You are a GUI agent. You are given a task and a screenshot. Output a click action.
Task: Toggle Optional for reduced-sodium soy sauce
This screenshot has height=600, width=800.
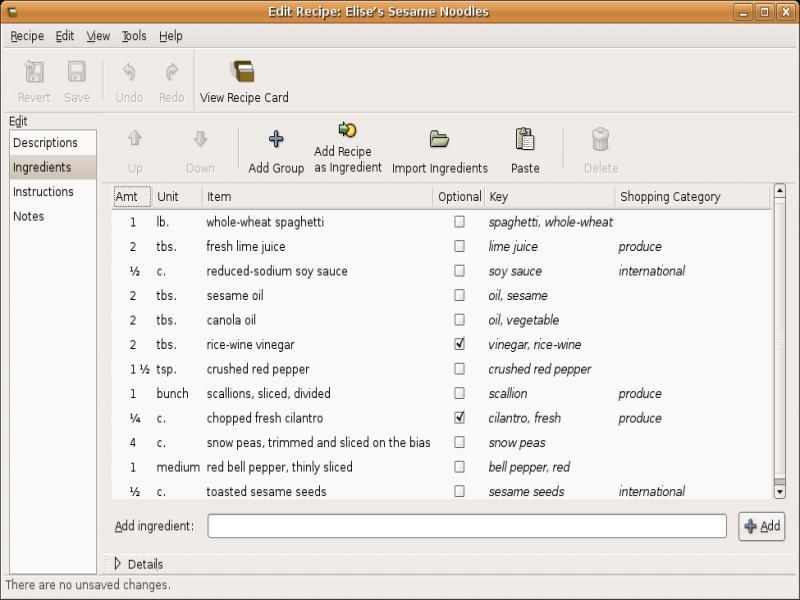[459, 270]
